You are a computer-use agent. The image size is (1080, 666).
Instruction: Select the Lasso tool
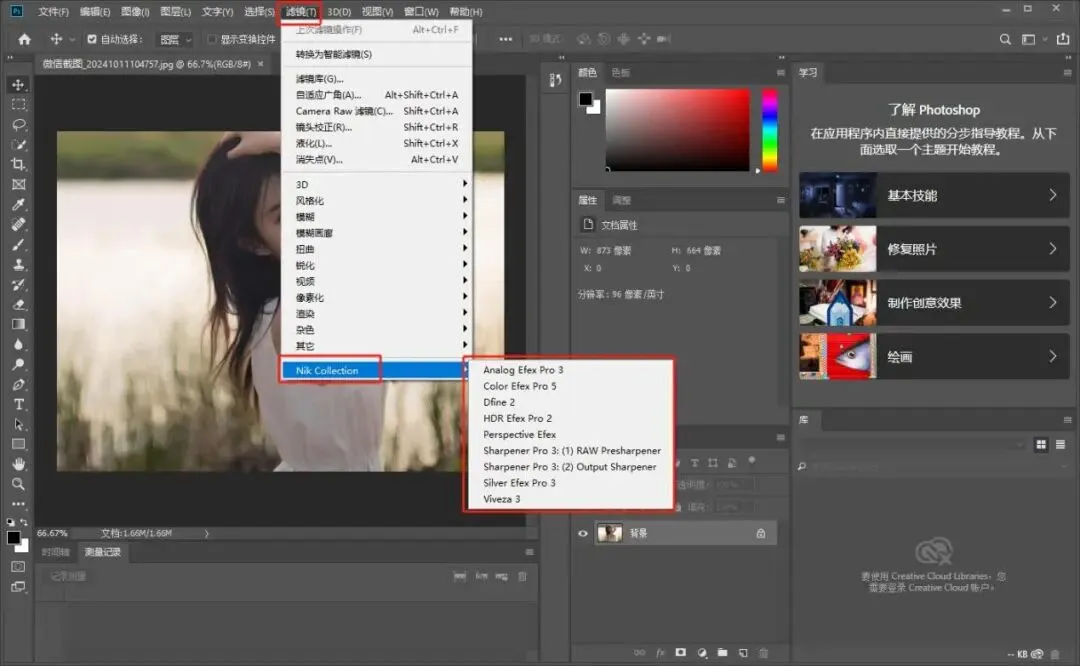coord(18,125)
